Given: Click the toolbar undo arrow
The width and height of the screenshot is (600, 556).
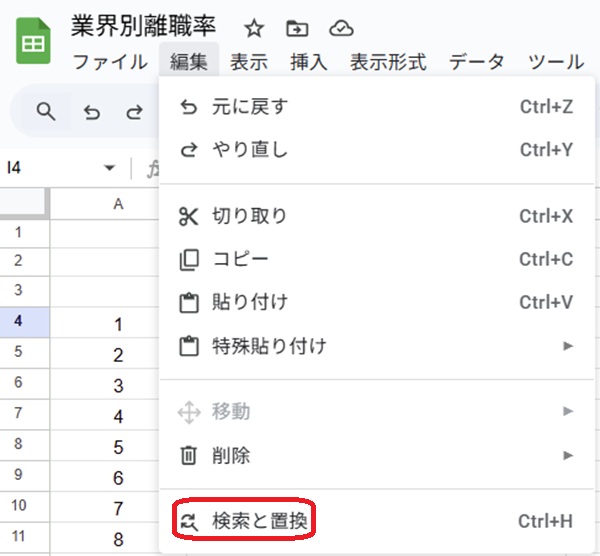Looking at the screenshot, I should (x=92, y=113).
